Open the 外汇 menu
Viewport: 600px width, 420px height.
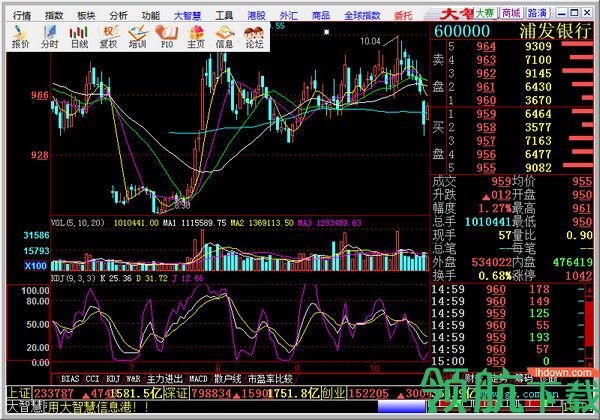(289, 15)
